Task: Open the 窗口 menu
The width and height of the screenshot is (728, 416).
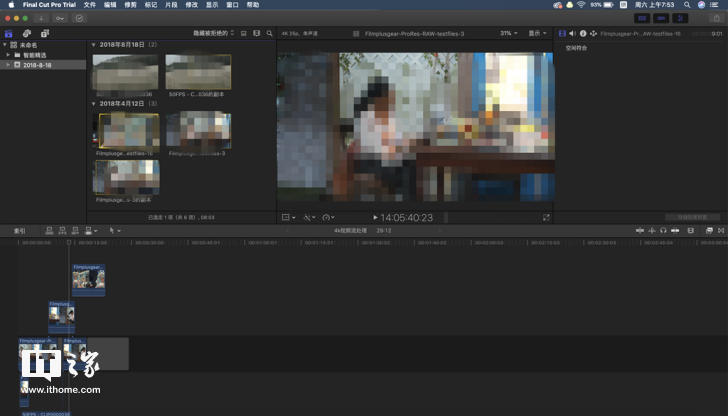Action: [232, 5]
